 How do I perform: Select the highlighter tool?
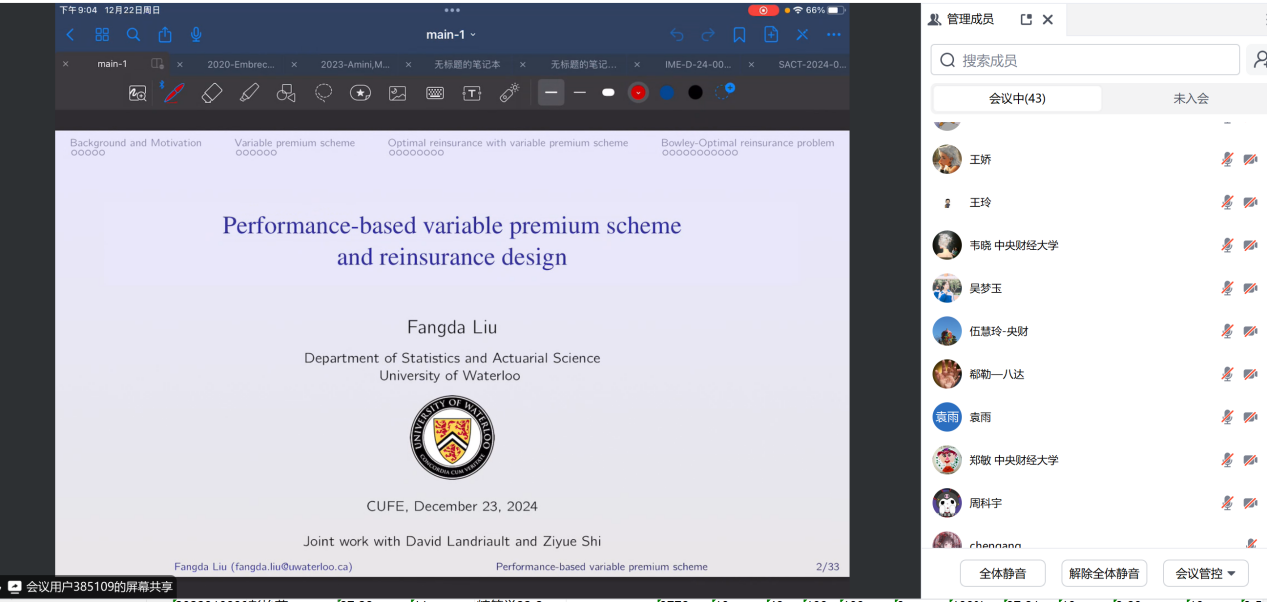pyautogui.click(x=249, y=93)
